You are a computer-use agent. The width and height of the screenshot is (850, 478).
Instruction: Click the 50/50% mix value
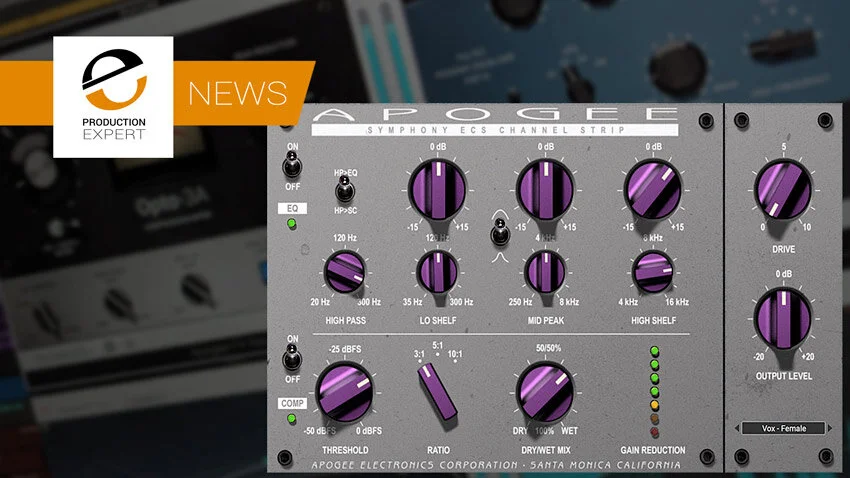point(548,348)
